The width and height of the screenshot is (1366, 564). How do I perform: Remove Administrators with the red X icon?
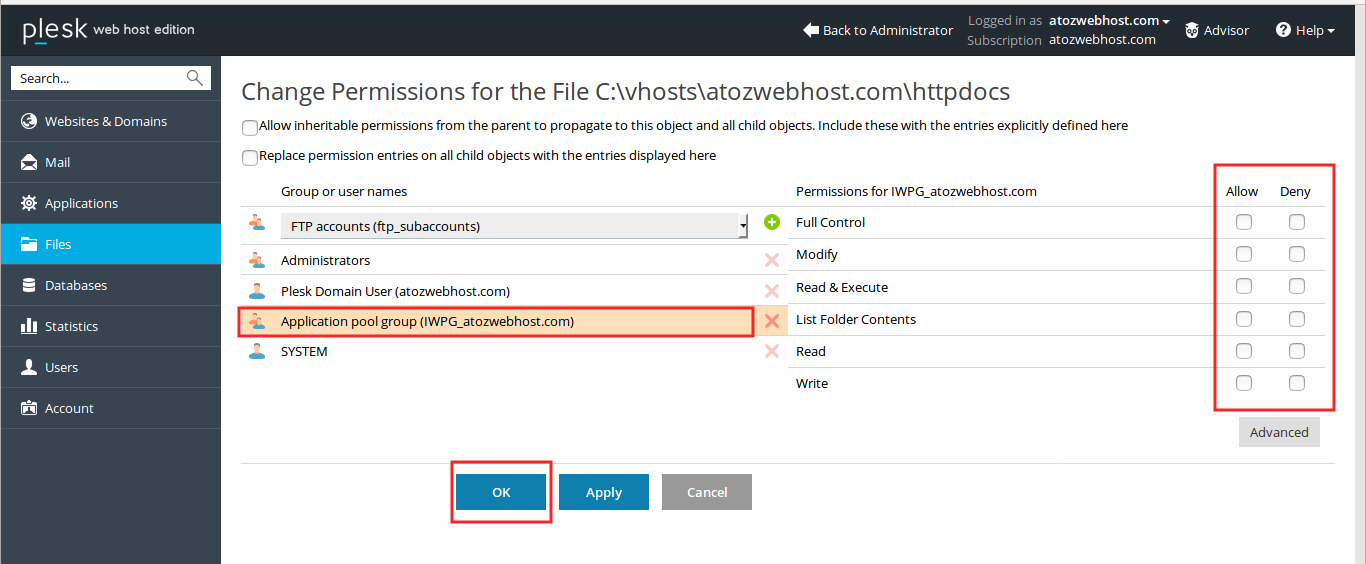click(772, 260)
